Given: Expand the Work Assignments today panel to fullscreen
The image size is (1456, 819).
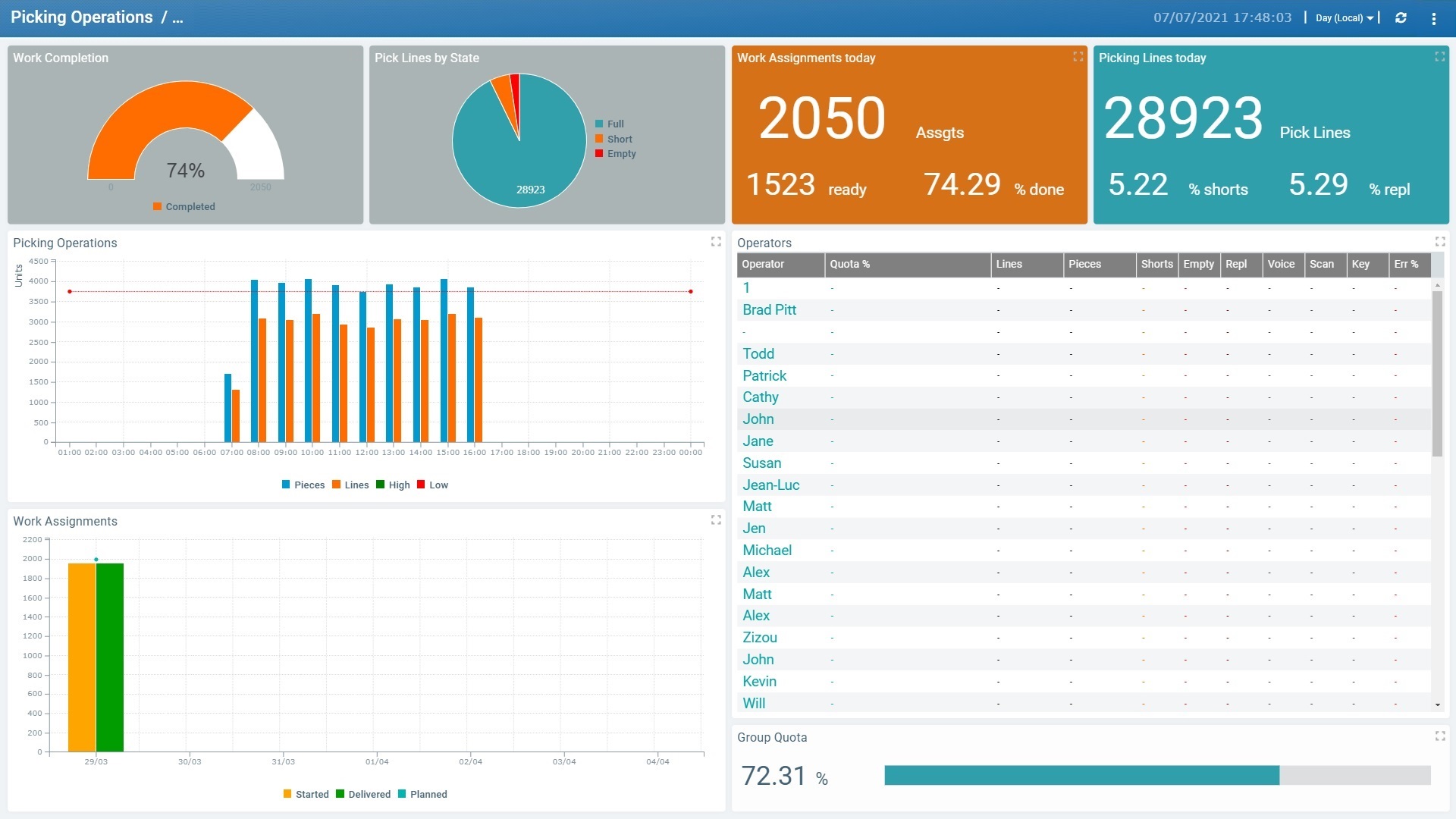Looking at the screenshot, I should coord(1078,56).
